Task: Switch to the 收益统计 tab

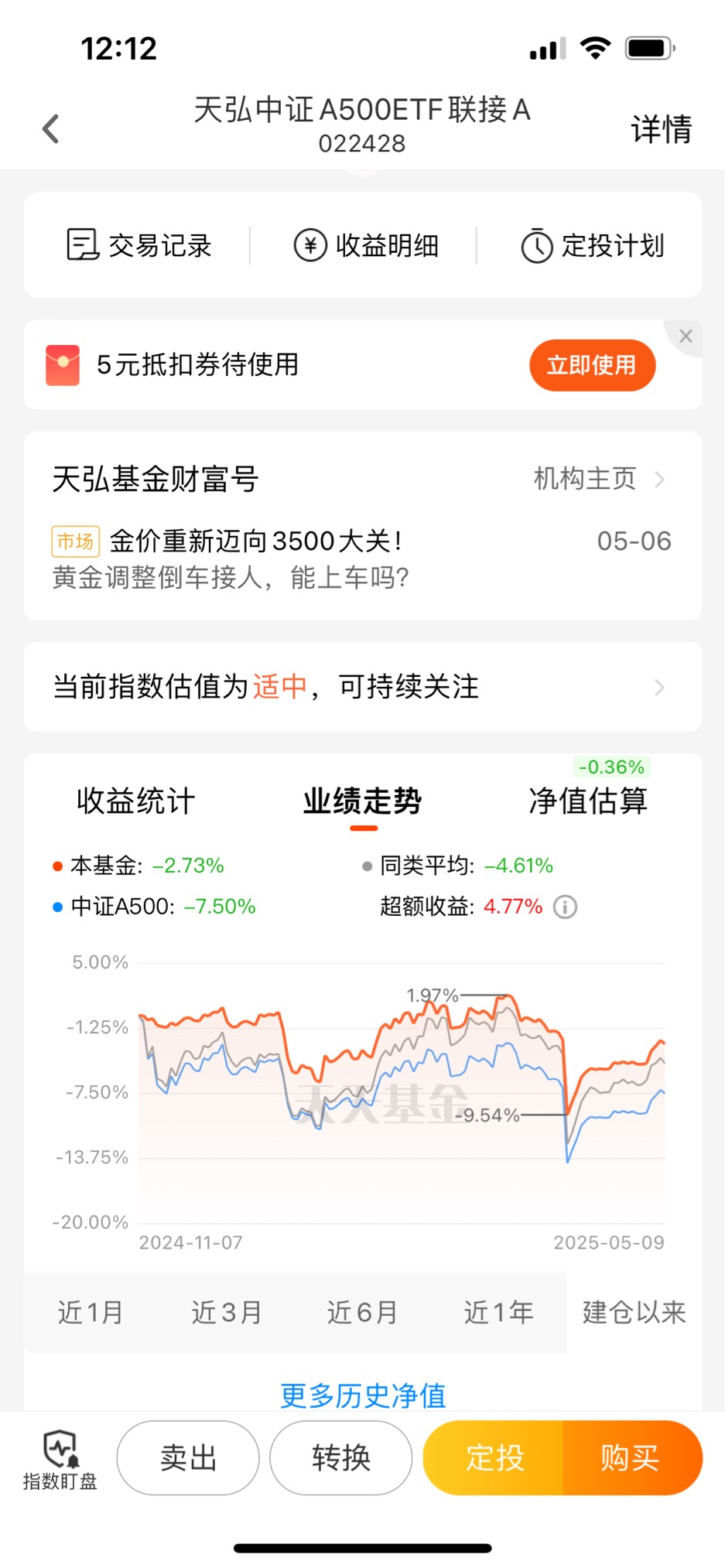Action: click(135, 801)
